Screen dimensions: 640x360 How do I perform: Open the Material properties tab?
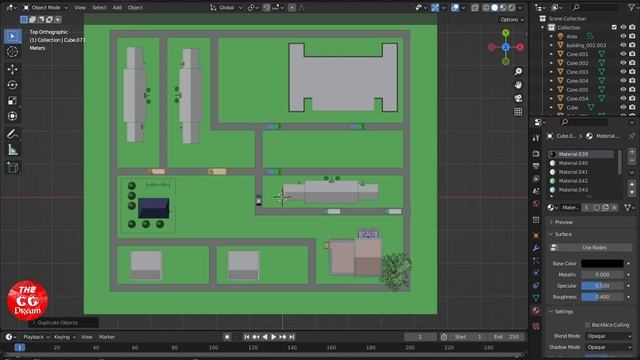536,311
